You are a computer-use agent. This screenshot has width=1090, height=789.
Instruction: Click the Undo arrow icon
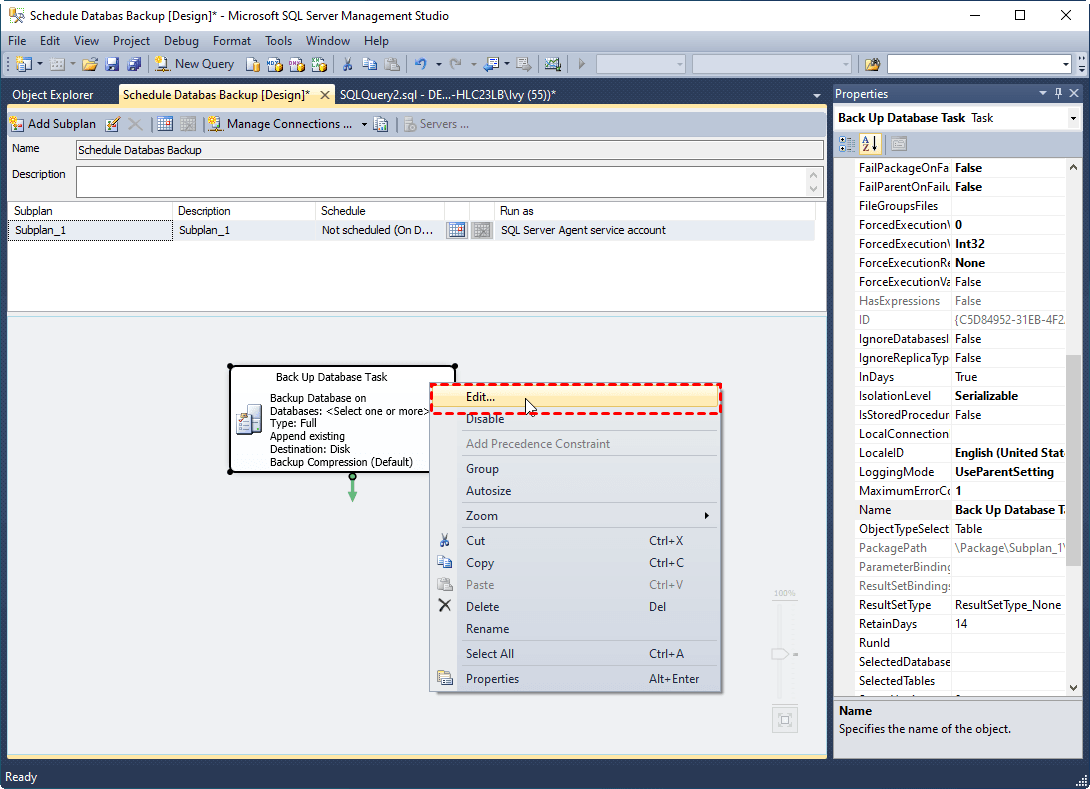coord(421,64)
